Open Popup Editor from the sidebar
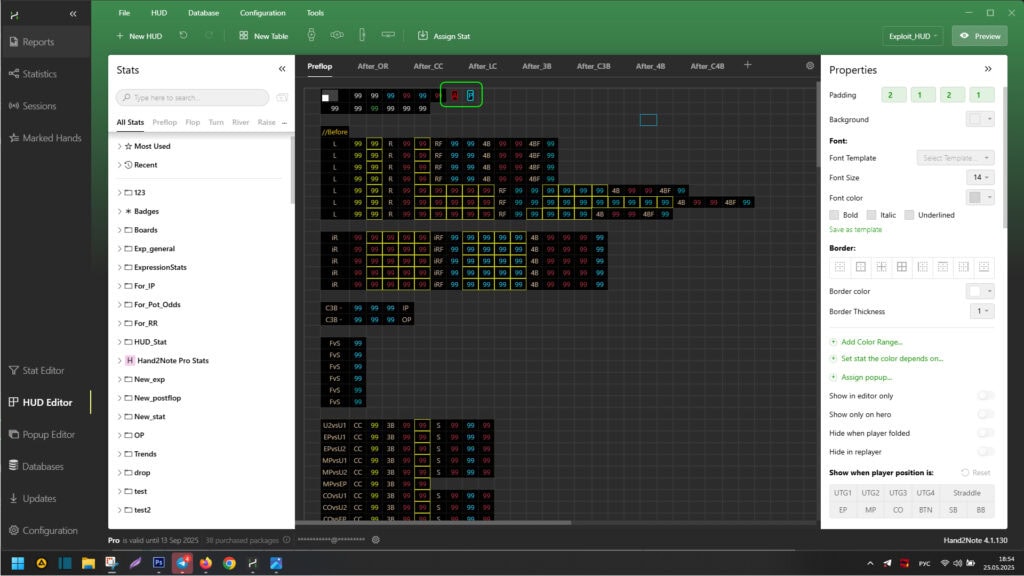 pyautogui.click(x=49, y=435)
